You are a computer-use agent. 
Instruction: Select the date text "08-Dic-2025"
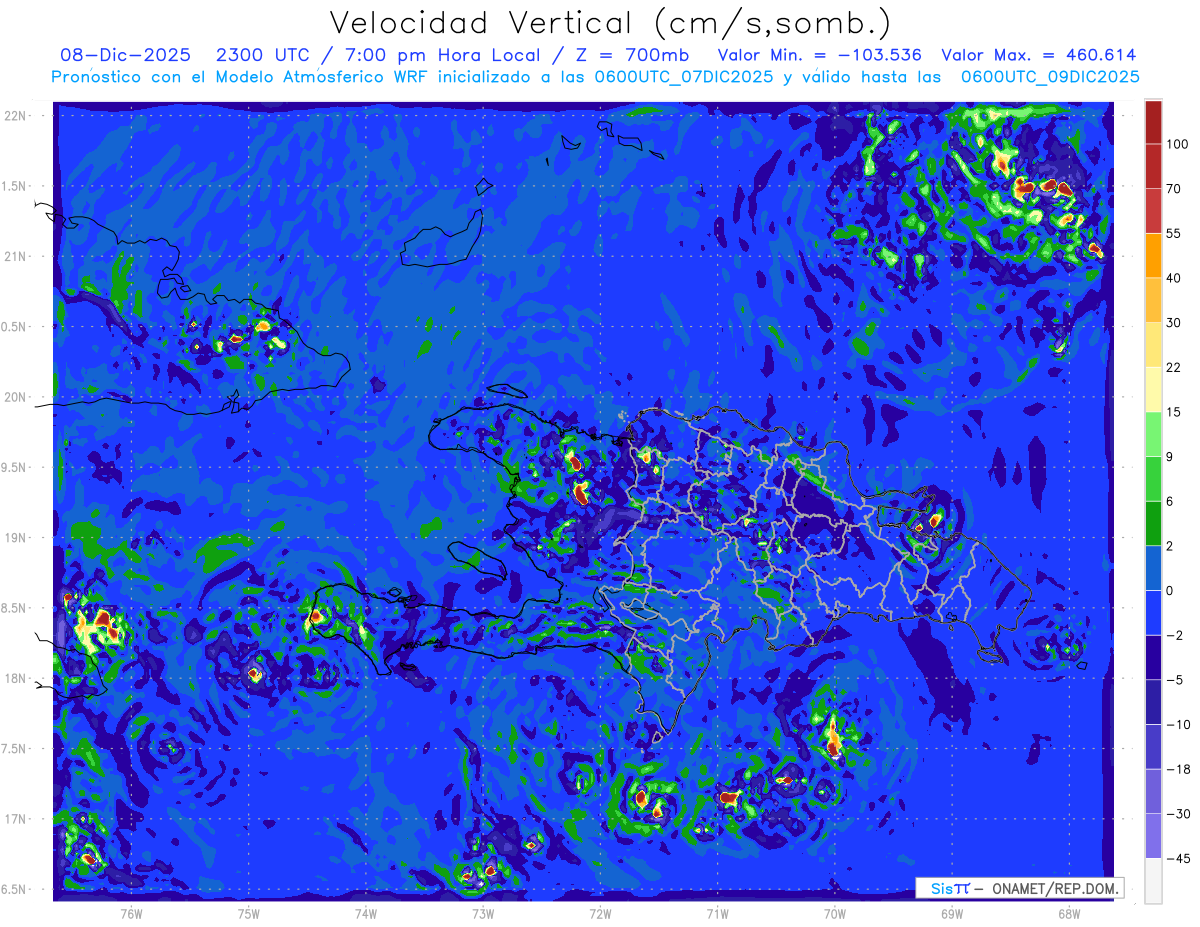(125, 55)
